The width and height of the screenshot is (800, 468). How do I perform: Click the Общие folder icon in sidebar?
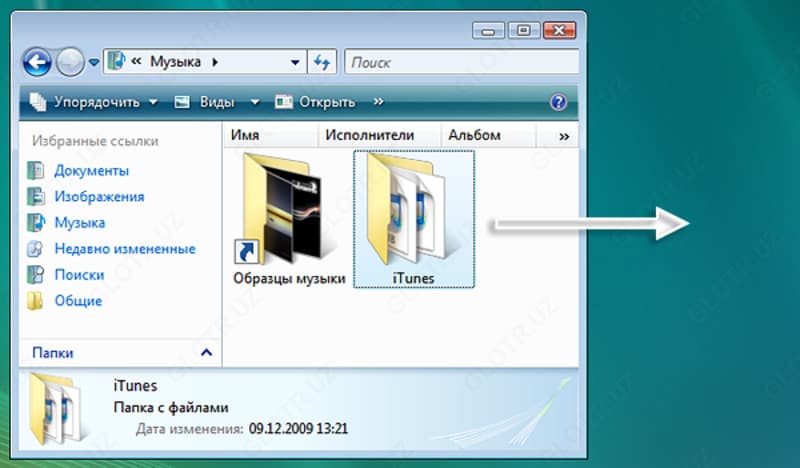pos(35,301)
